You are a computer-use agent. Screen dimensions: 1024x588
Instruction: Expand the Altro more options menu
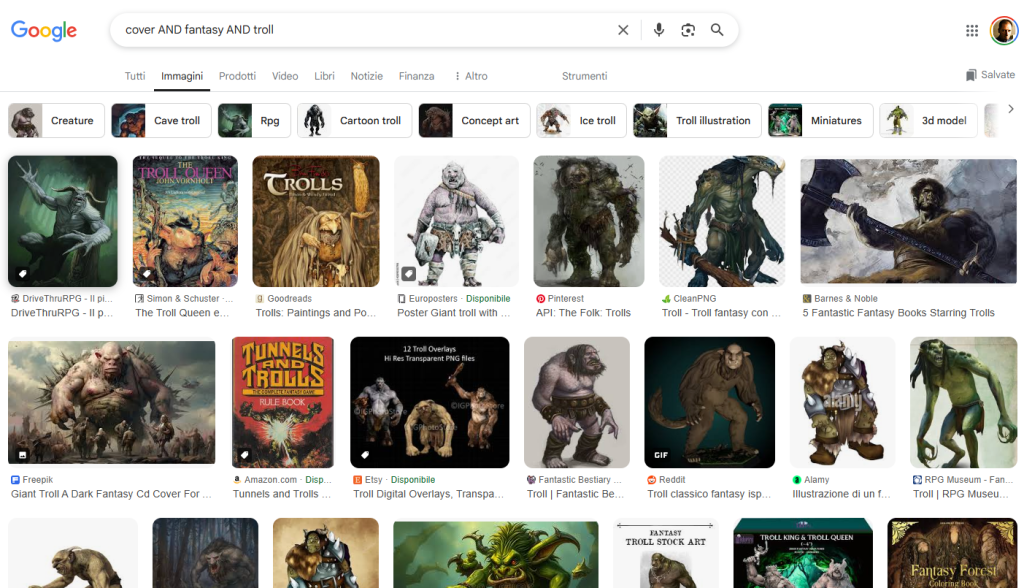(x=471, y=76)
